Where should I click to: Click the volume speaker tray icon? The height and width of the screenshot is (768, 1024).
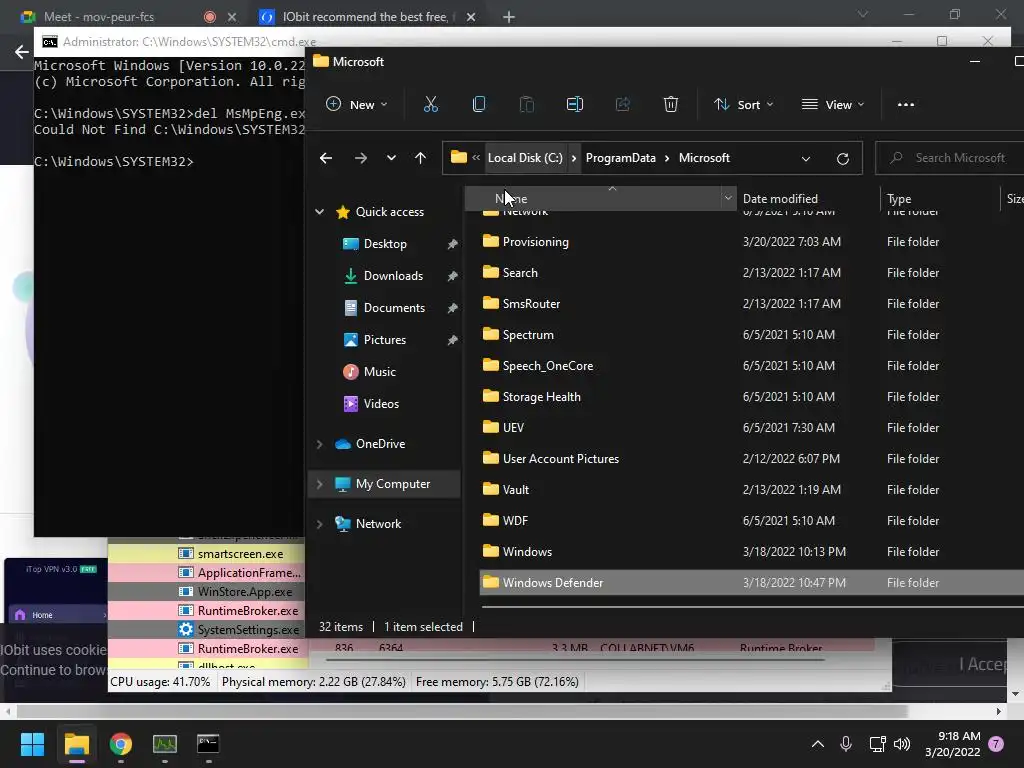pyautogui.click(x=902, y=744)
